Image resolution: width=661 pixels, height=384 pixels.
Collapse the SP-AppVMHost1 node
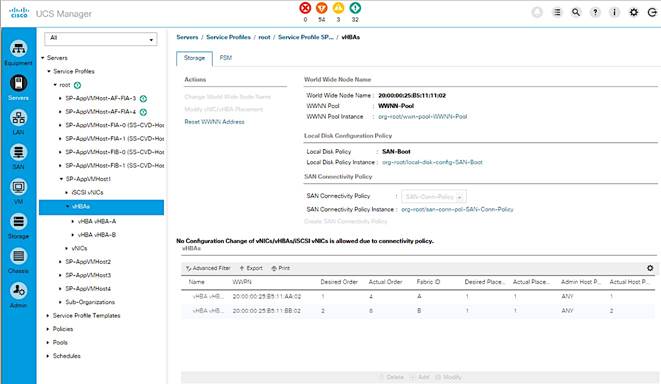[62, 179]
